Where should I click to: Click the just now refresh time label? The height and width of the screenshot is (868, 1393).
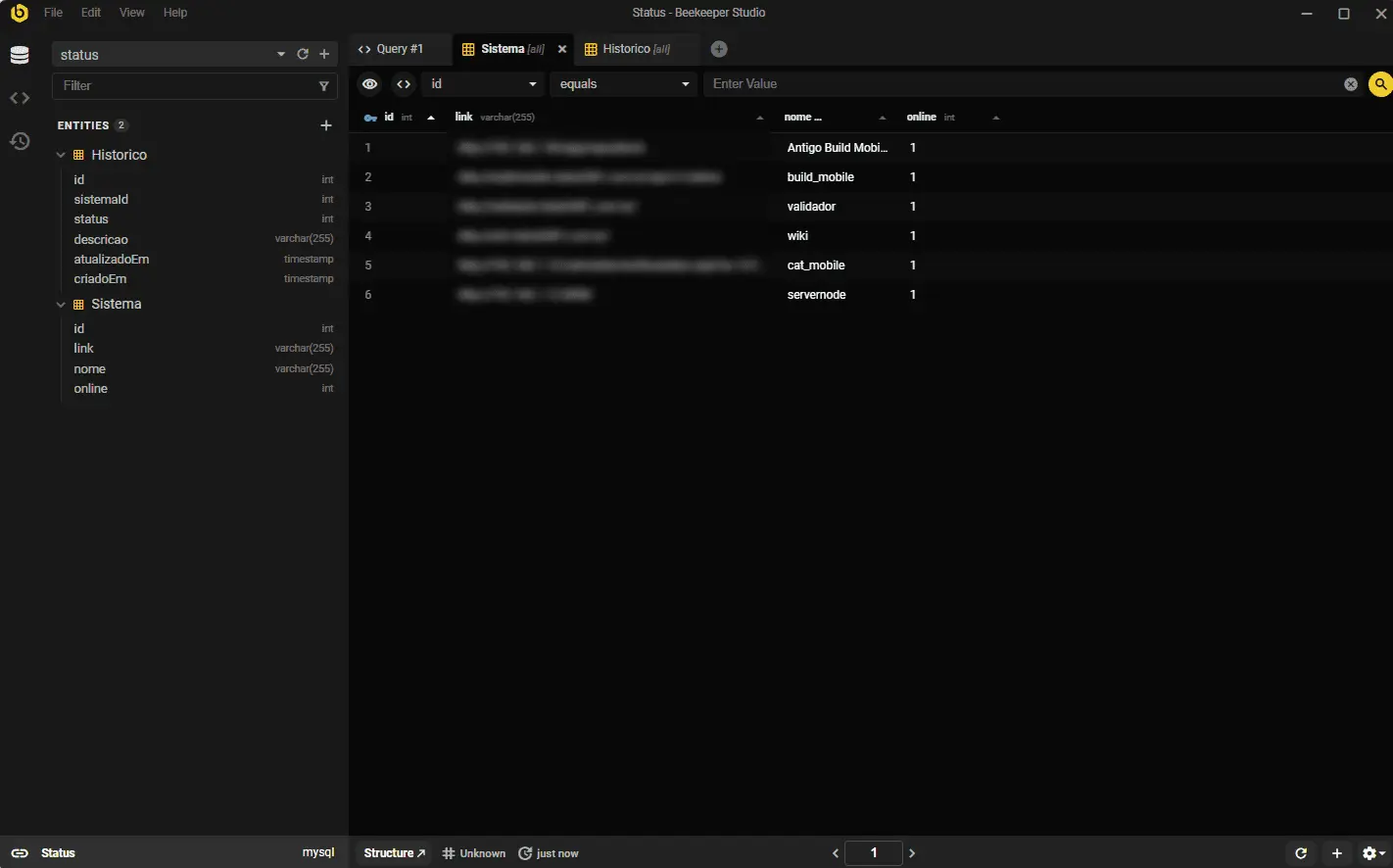point(558,853)
